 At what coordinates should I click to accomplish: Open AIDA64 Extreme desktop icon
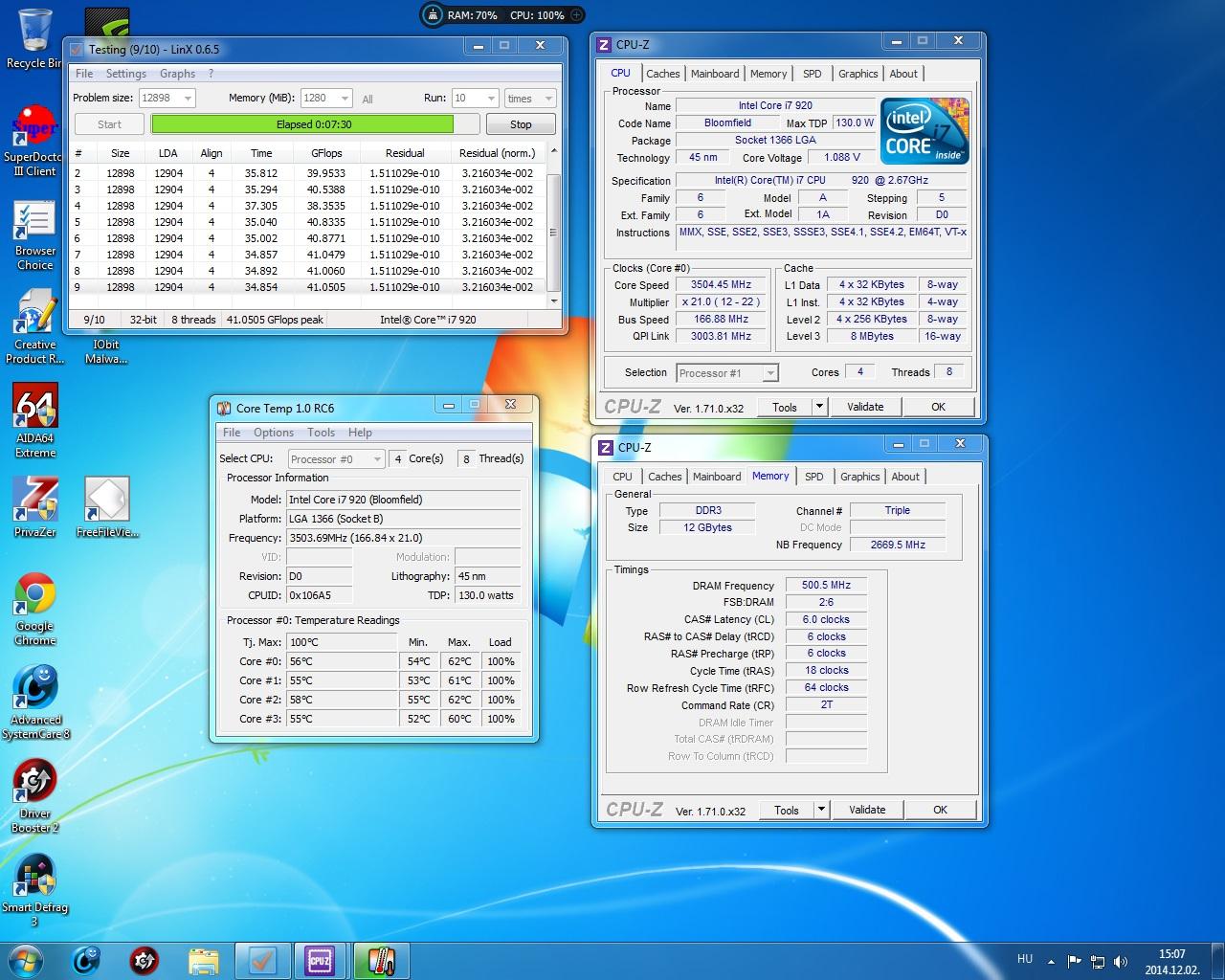tap(35, 407)
